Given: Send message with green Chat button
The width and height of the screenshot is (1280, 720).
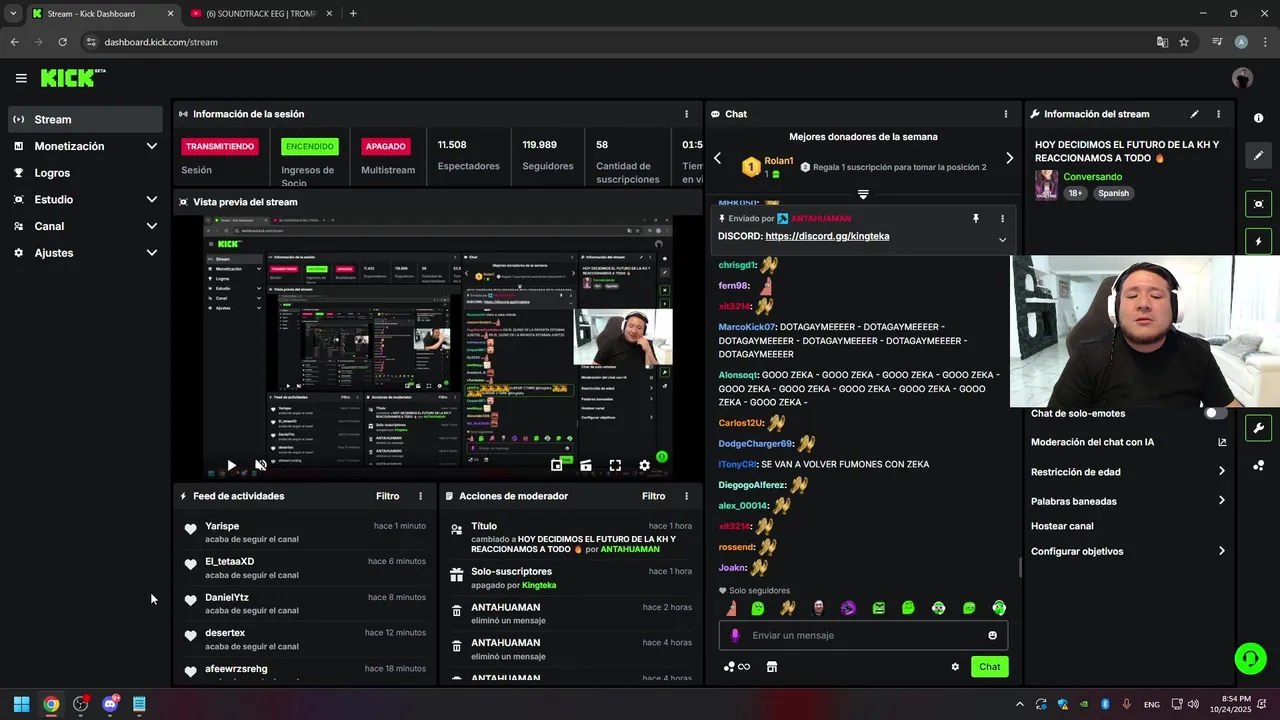Looking at the screenshot, I should pyautogui.click(x=989, y=667).
